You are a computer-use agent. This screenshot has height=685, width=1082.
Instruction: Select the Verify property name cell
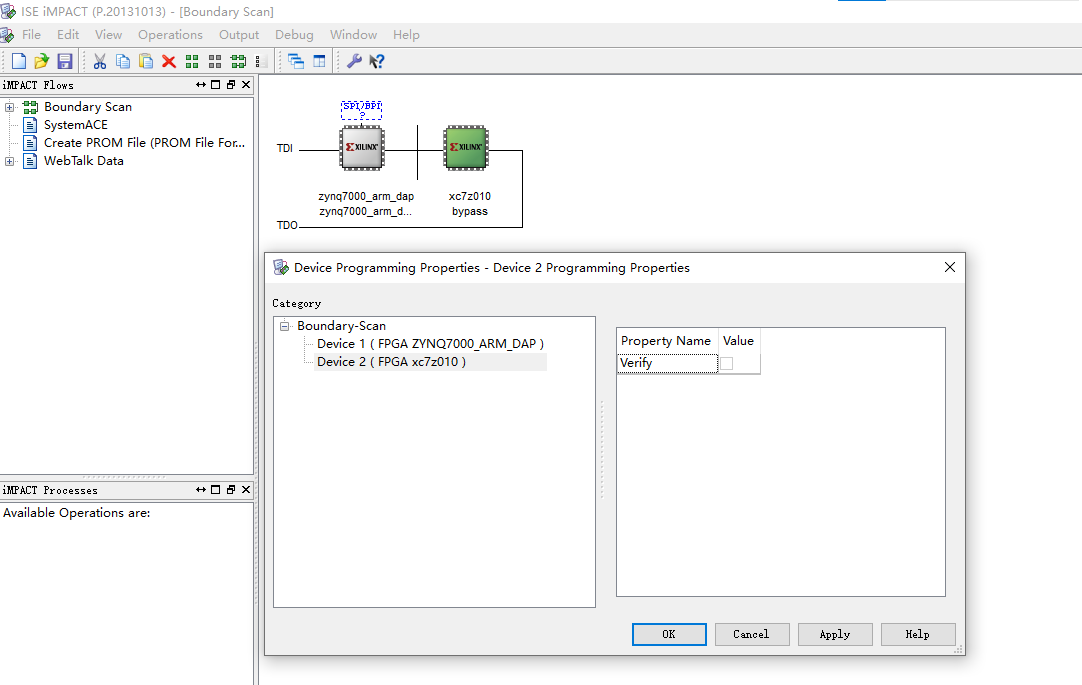(x=667, y=363)
